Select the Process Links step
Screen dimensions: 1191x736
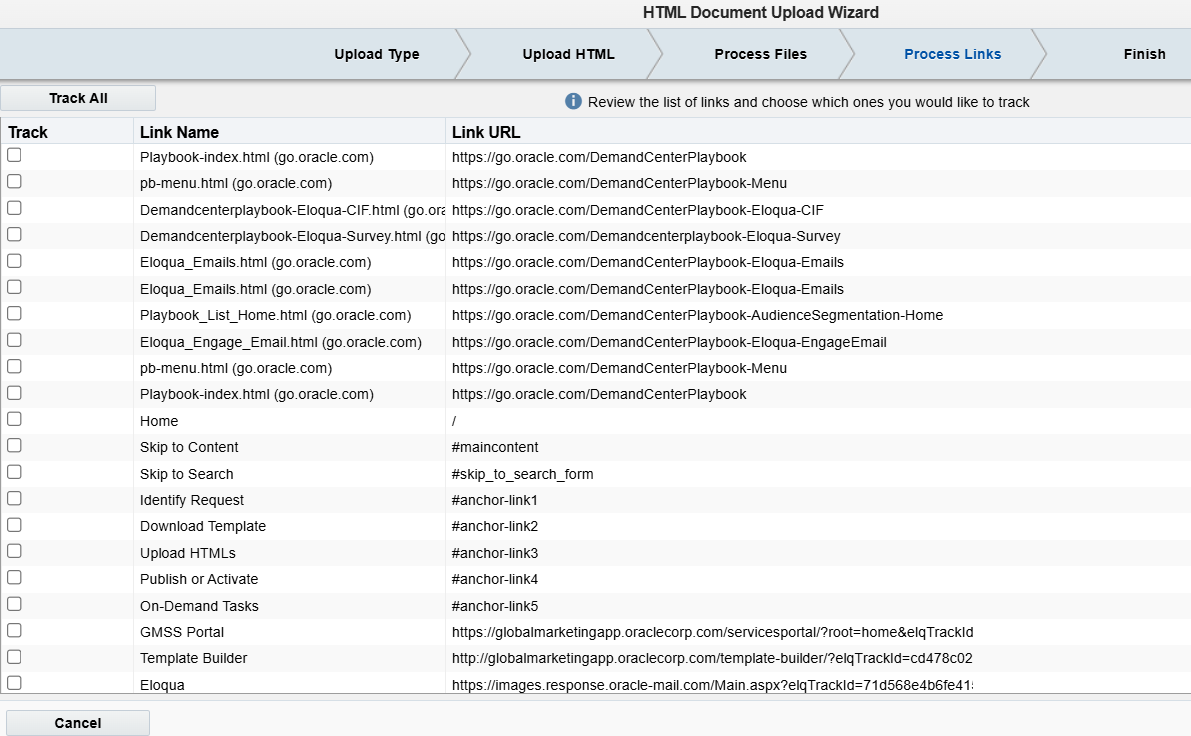(x=952, y=54)
